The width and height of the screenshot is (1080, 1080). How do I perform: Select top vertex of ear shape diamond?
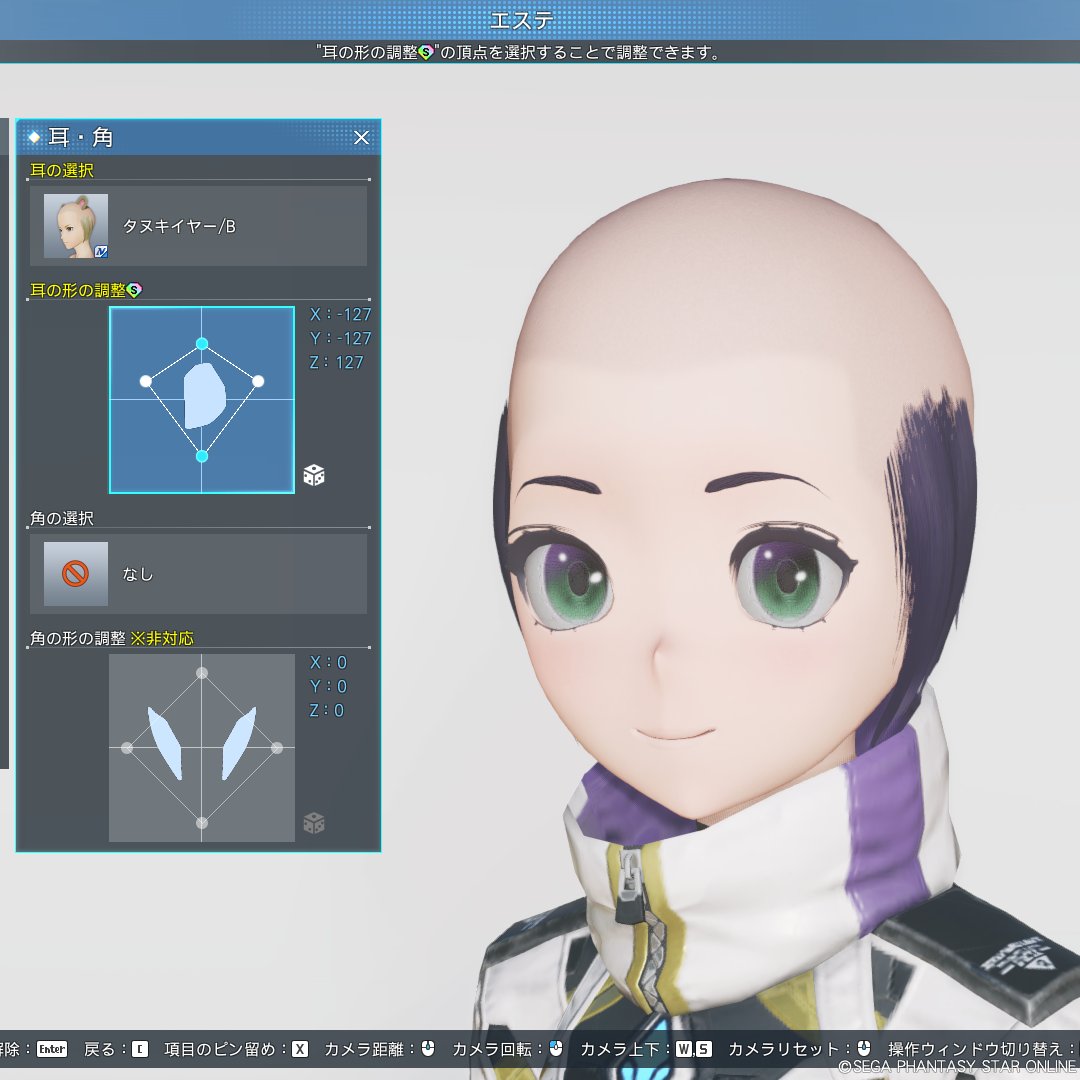(202, 344)
